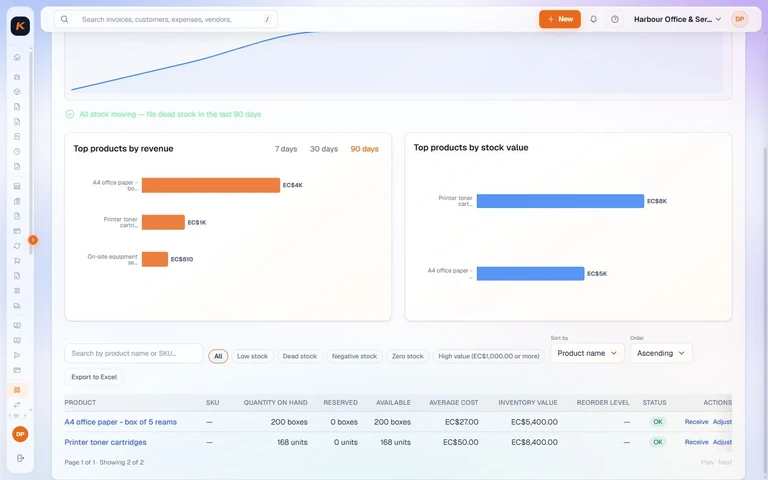Image resolution: width=768 pixels, height=480 pixels.
Task: Click the clock icon in the sidebar
Action: click(17, 151)
